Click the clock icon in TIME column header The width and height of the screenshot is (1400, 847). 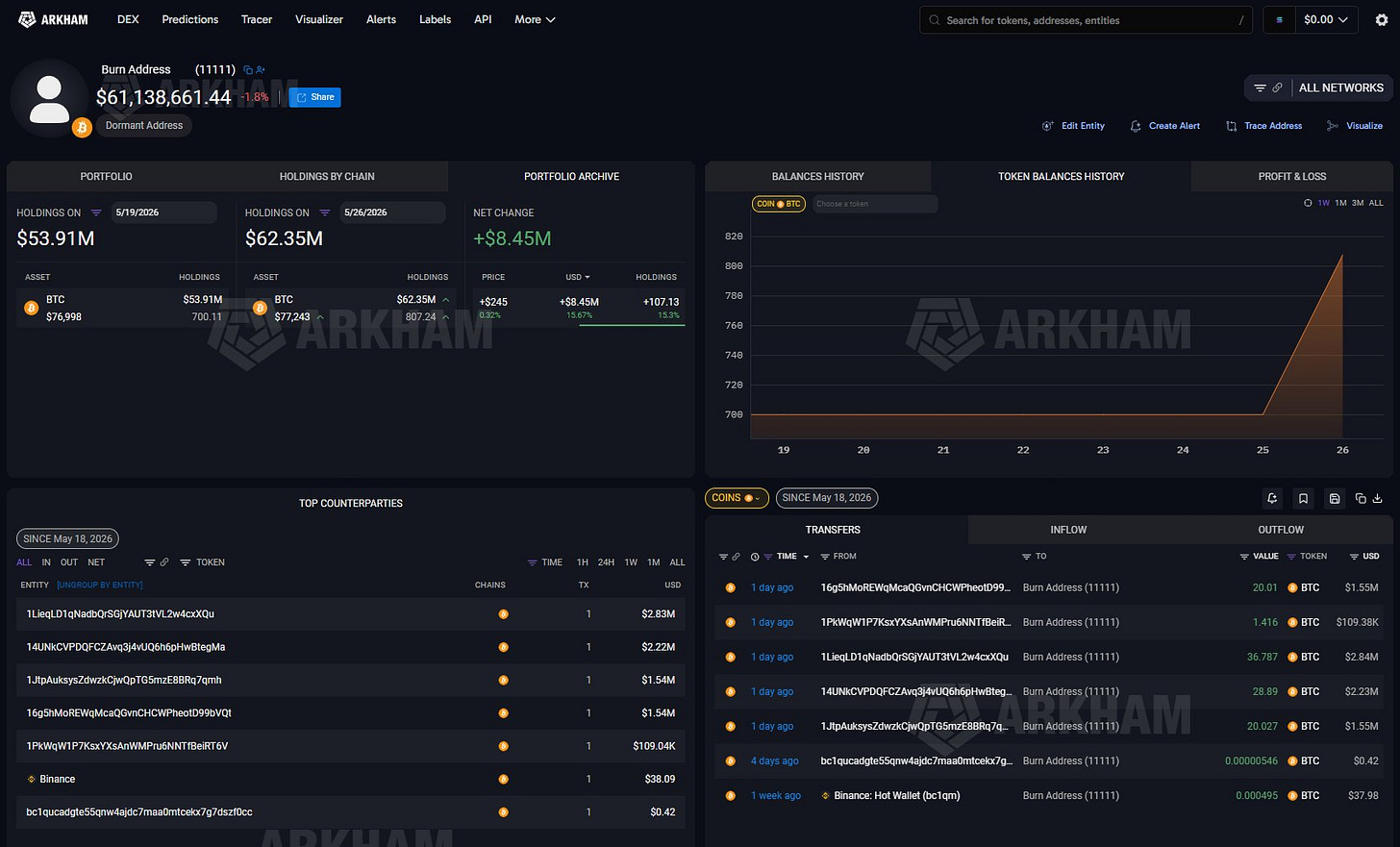point(755,557)
